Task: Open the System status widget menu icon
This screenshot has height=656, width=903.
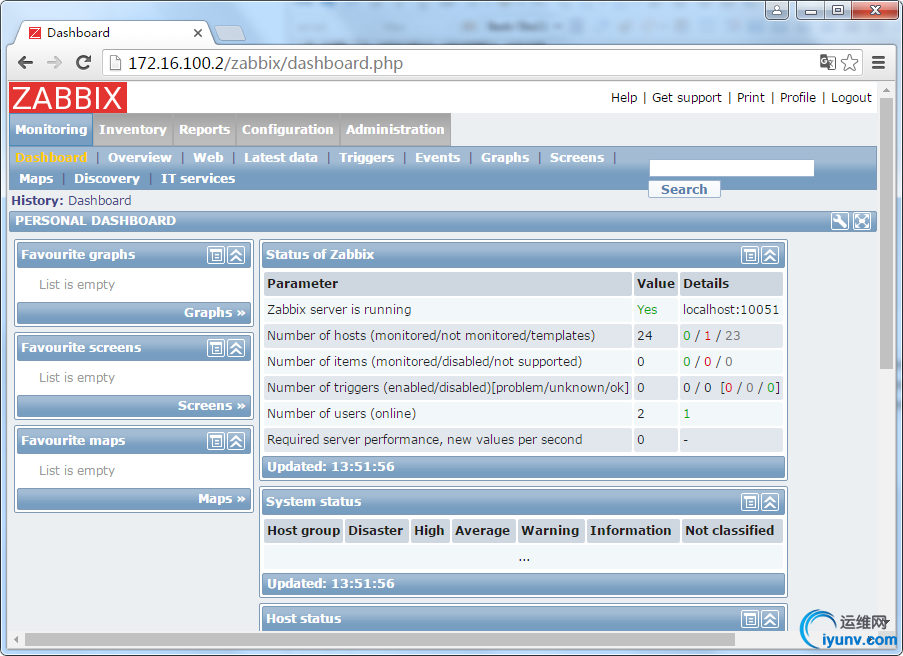Action: (750, 502)
